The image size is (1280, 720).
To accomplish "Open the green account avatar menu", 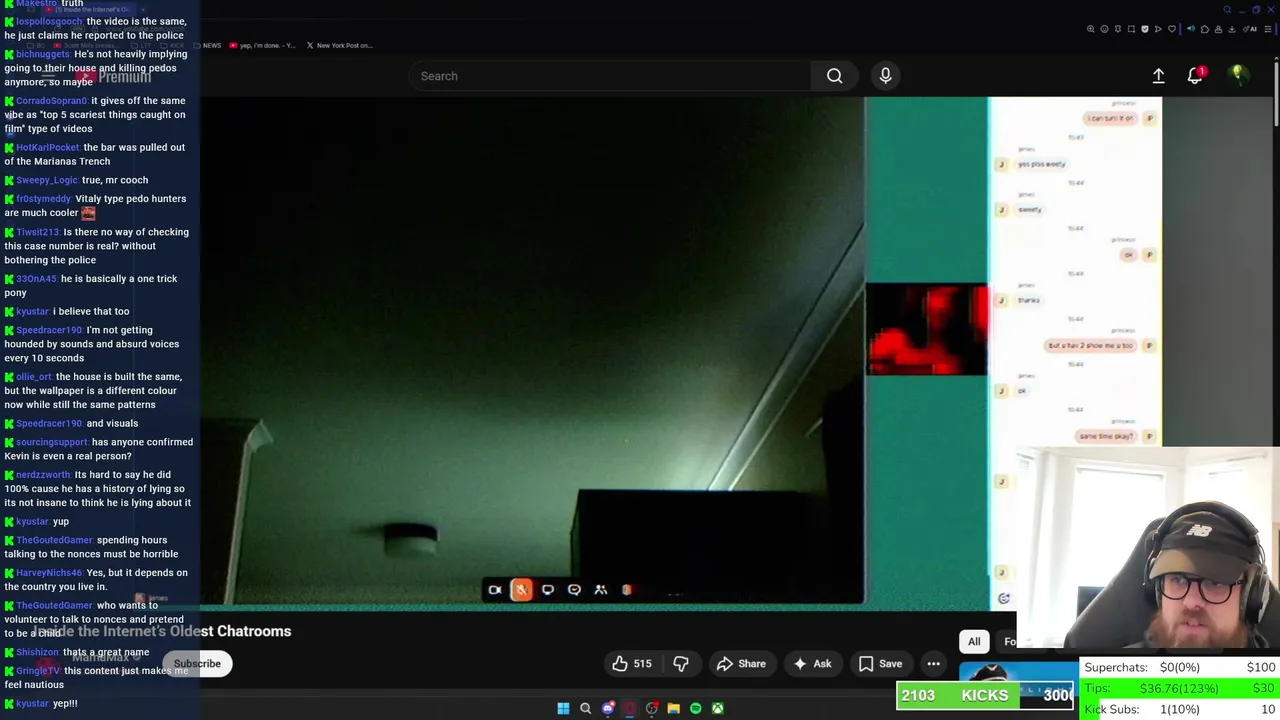I will click(1237, 75).
